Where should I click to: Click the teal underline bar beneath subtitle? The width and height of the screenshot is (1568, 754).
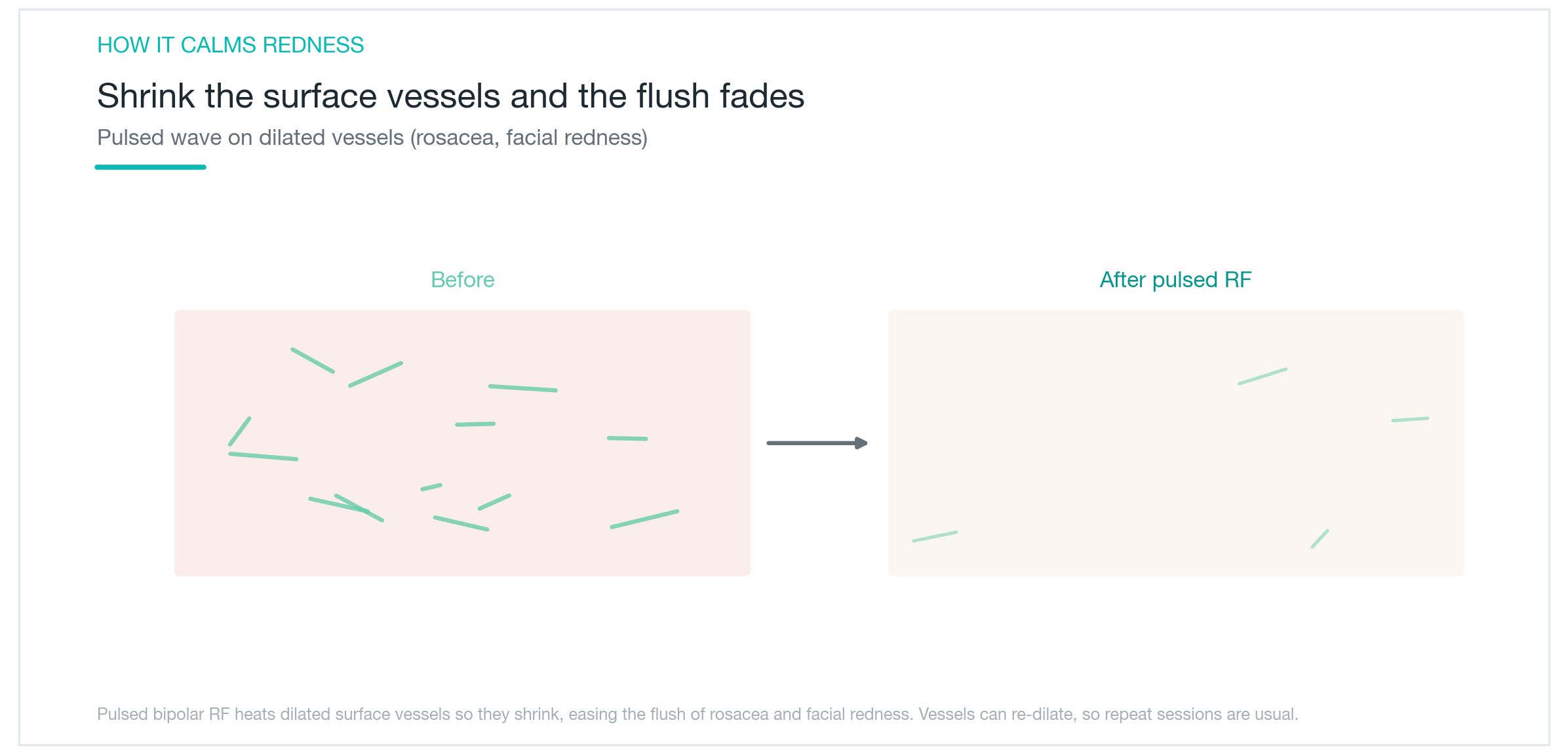coord(150,167)
